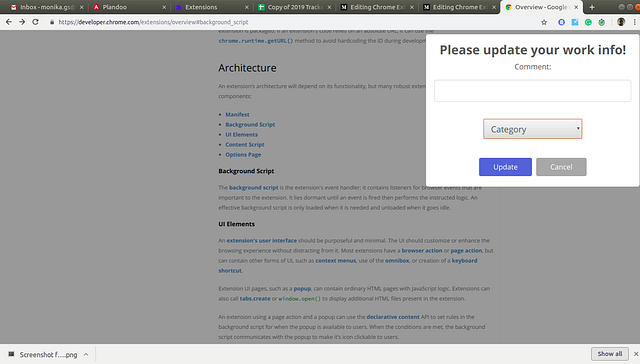Click the address bar URL
This screenshot has height=364, width=640.
[x=153, y=22]
